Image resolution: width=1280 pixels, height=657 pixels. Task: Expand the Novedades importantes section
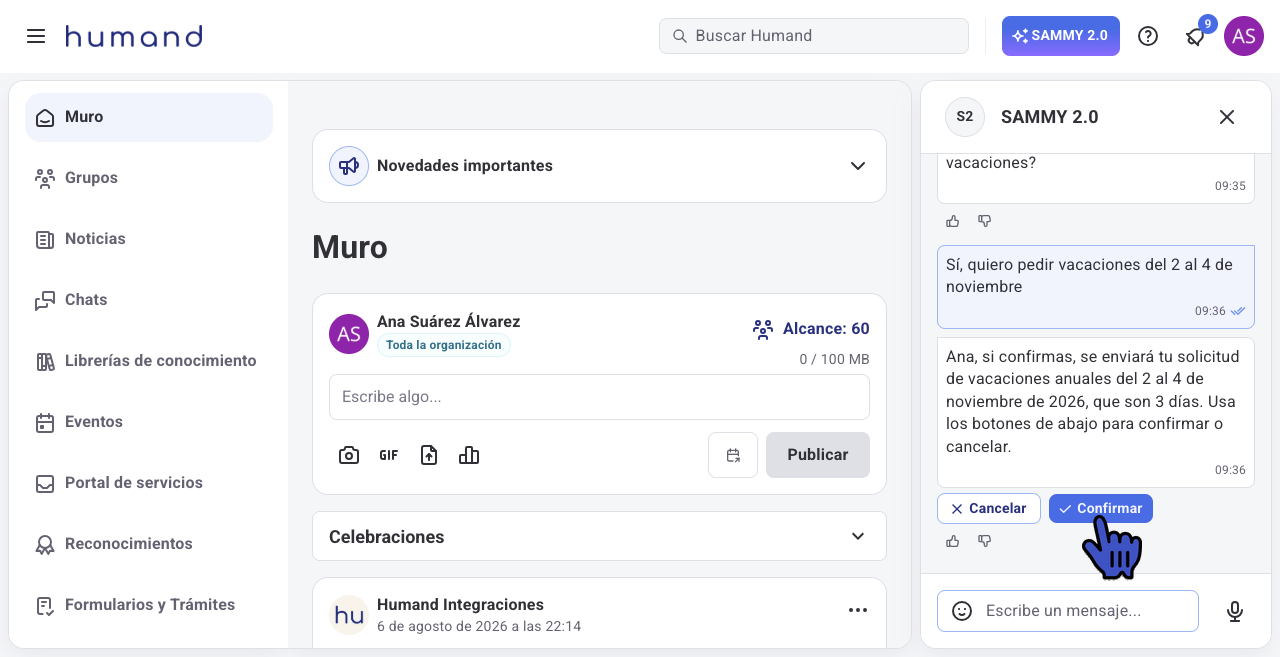pos(858,166)
